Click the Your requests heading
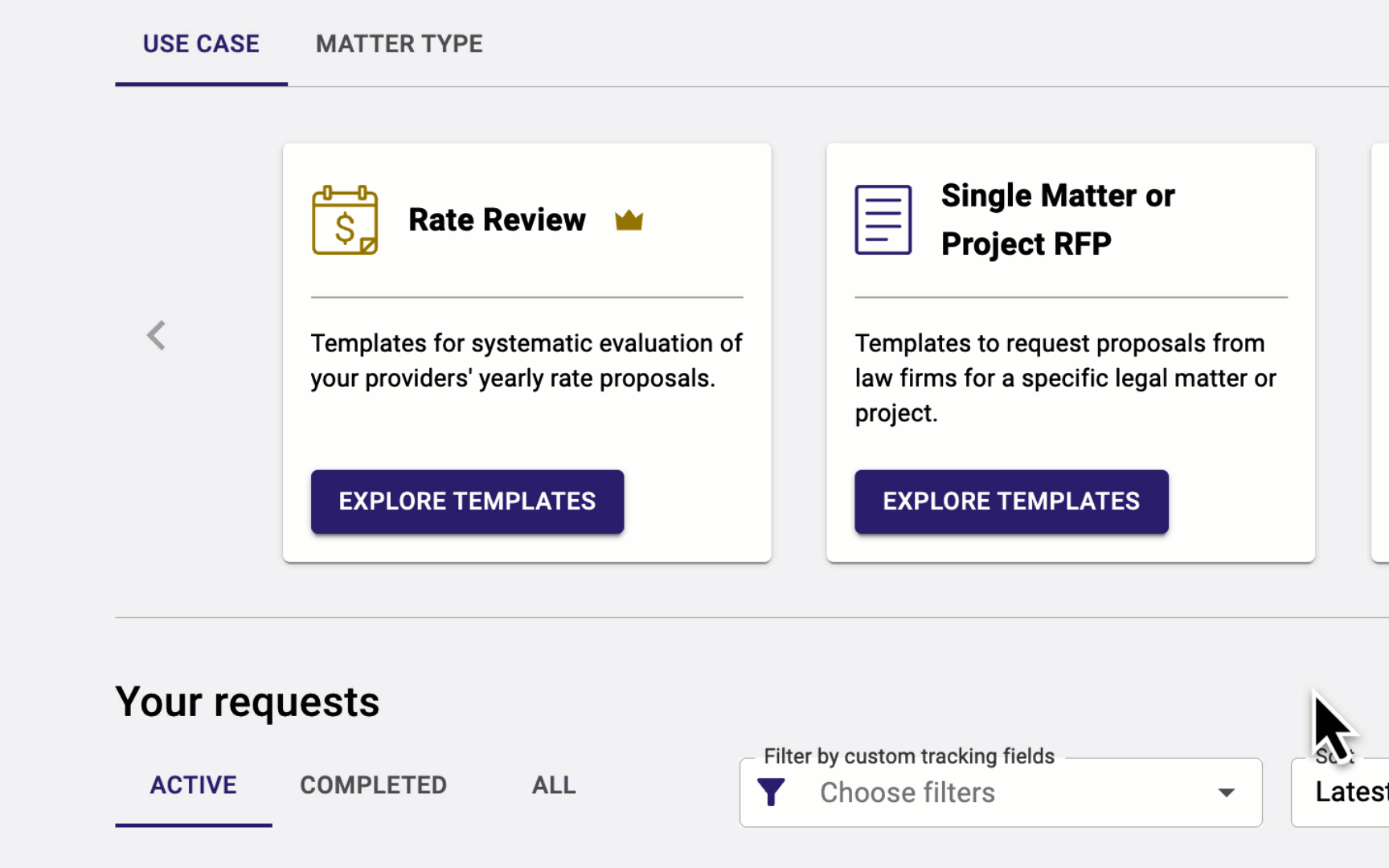The width and height of the screenshot is (1389, 868). coord(247,701)
